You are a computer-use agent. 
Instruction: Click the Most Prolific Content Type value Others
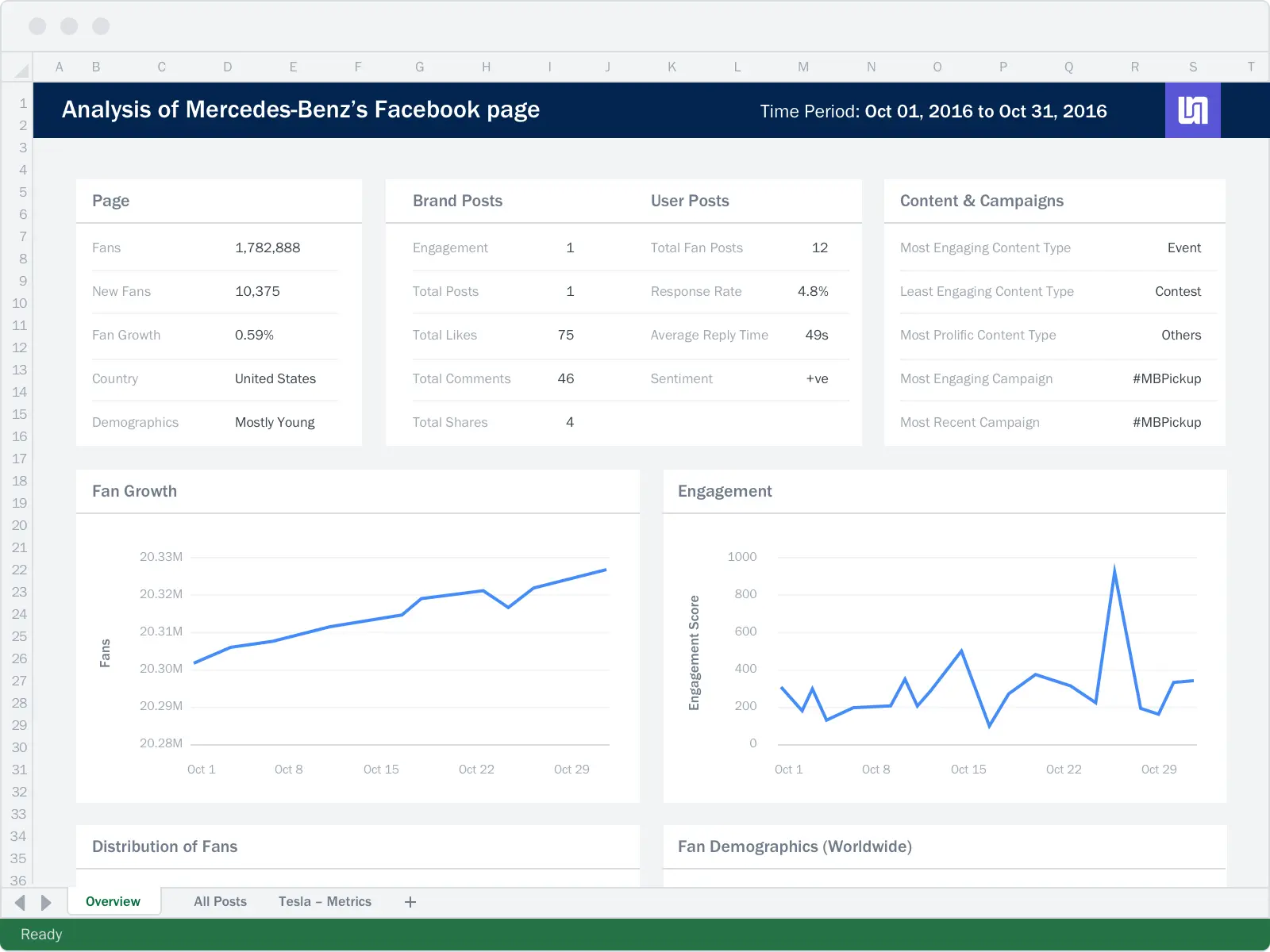click(x=1181, y=335)
